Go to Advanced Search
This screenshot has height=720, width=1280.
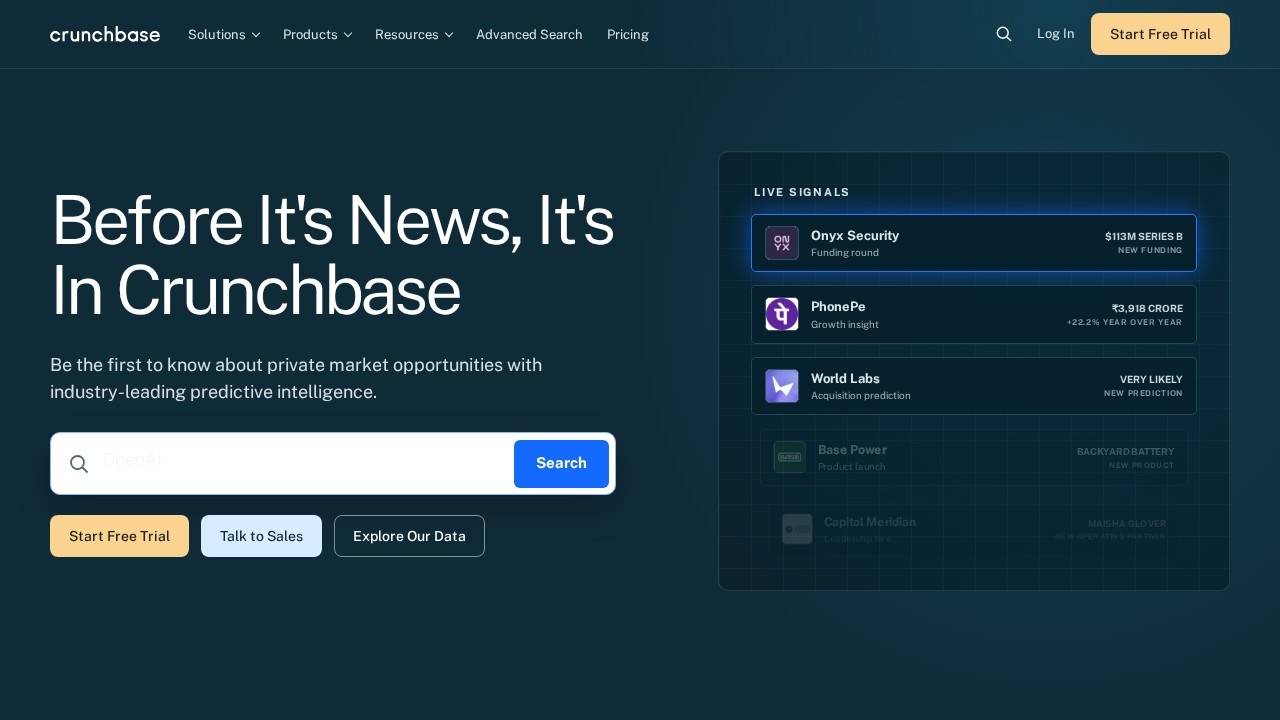click(x=529, y=34)
